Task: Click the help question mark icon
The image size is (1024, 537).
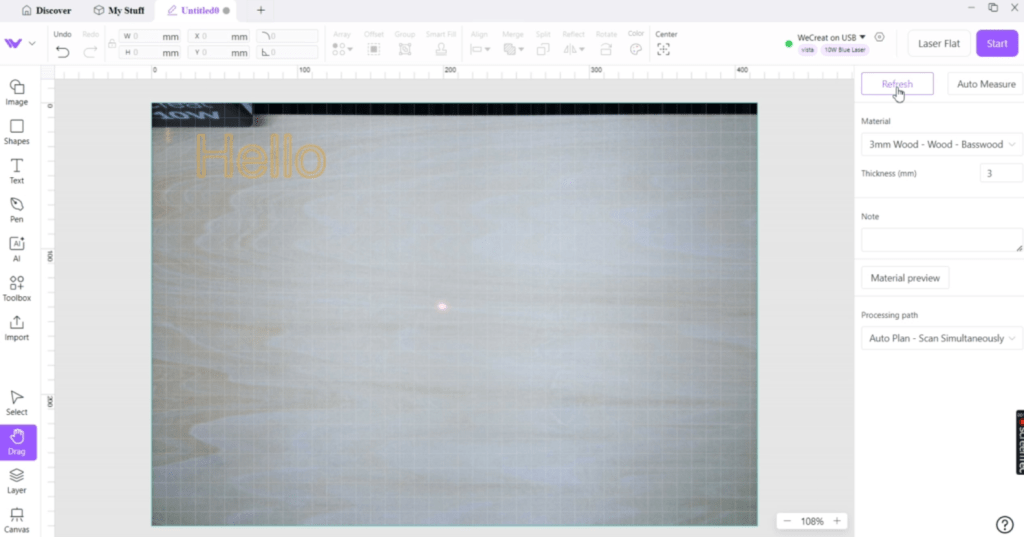Action: pyautogui.click(x=1005, y=525)
